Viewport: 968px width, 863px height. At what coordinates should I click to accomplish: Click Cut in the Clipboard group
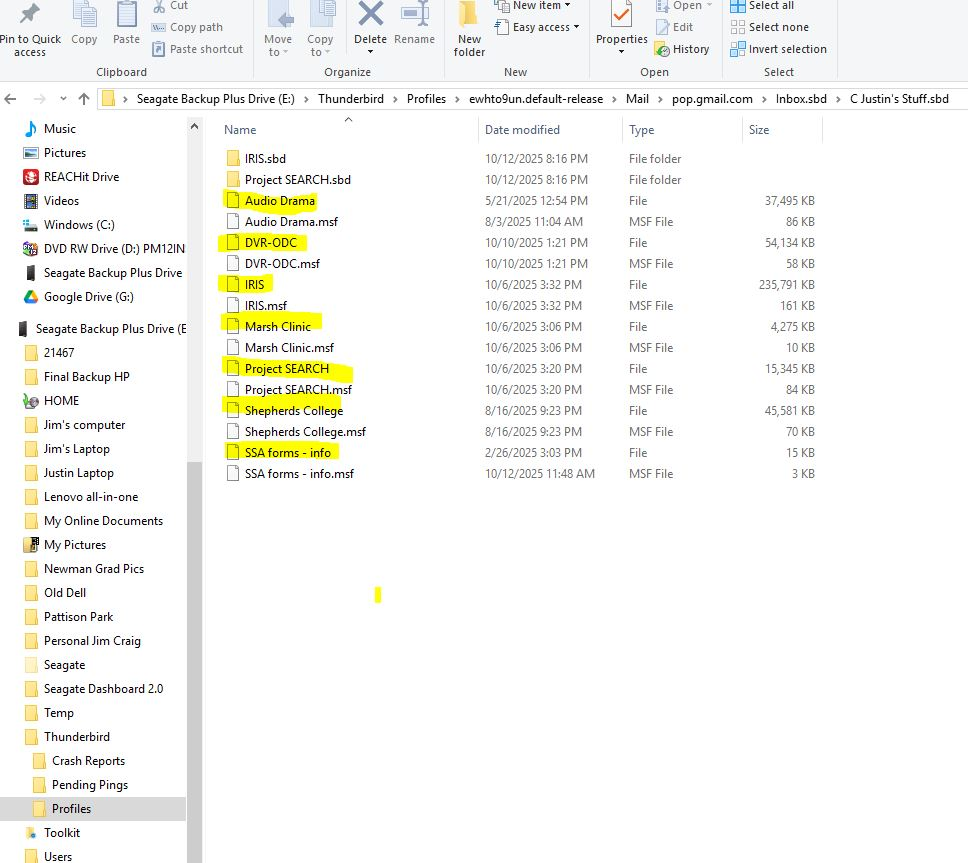click(171, 6)
